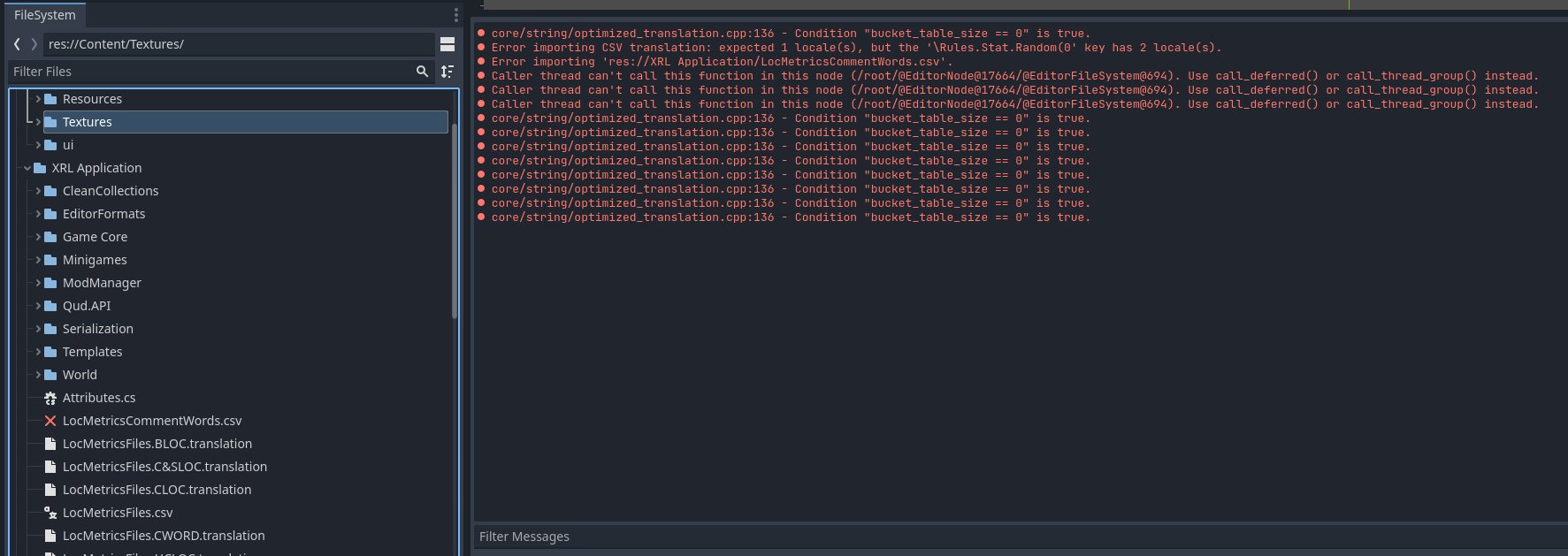This screenshot has height=556, width=1568.
Task: Open FileSystem dock options three-dot menu
Action: [456, 15]
